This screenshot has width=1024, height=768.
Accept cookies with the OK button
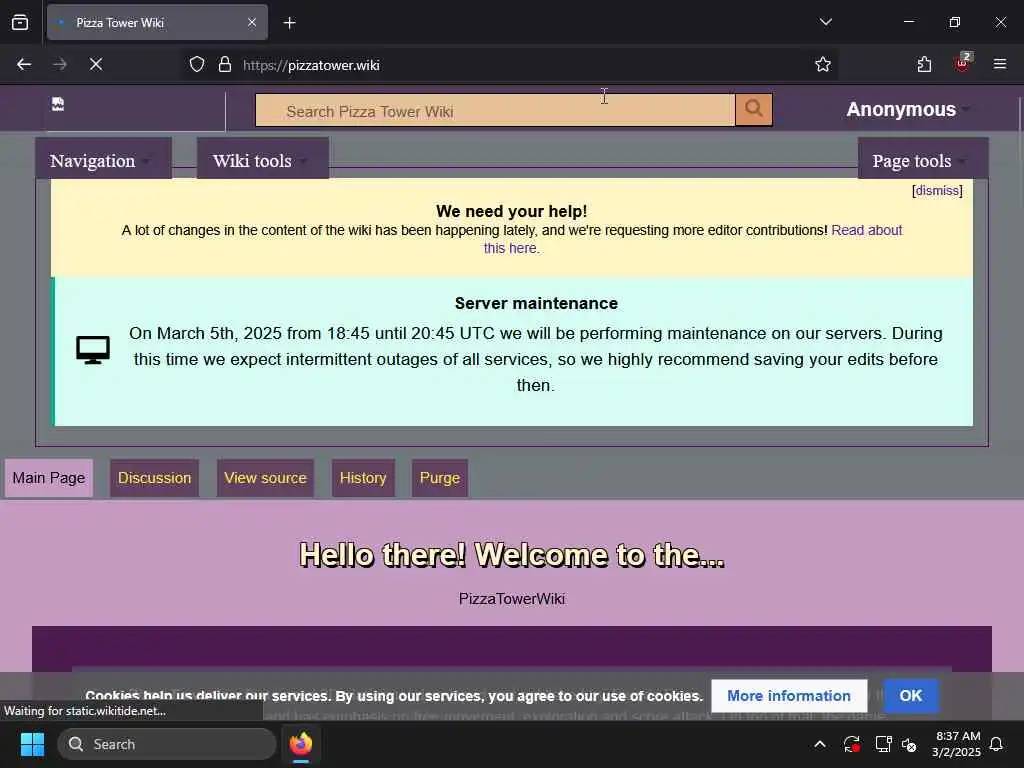[x=911, y=696]
